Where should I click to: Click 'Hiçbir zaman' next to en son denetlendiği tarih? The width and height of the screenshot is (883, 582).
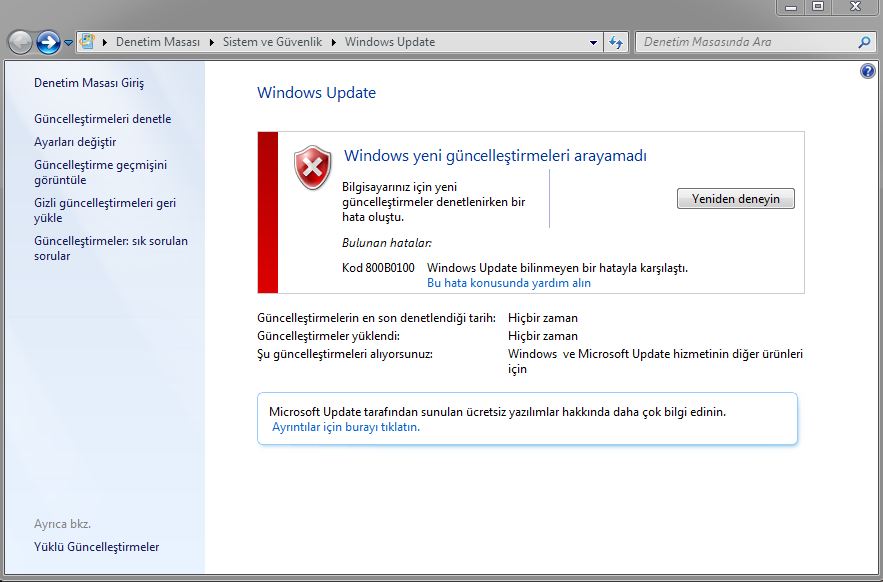pos(543,318)
